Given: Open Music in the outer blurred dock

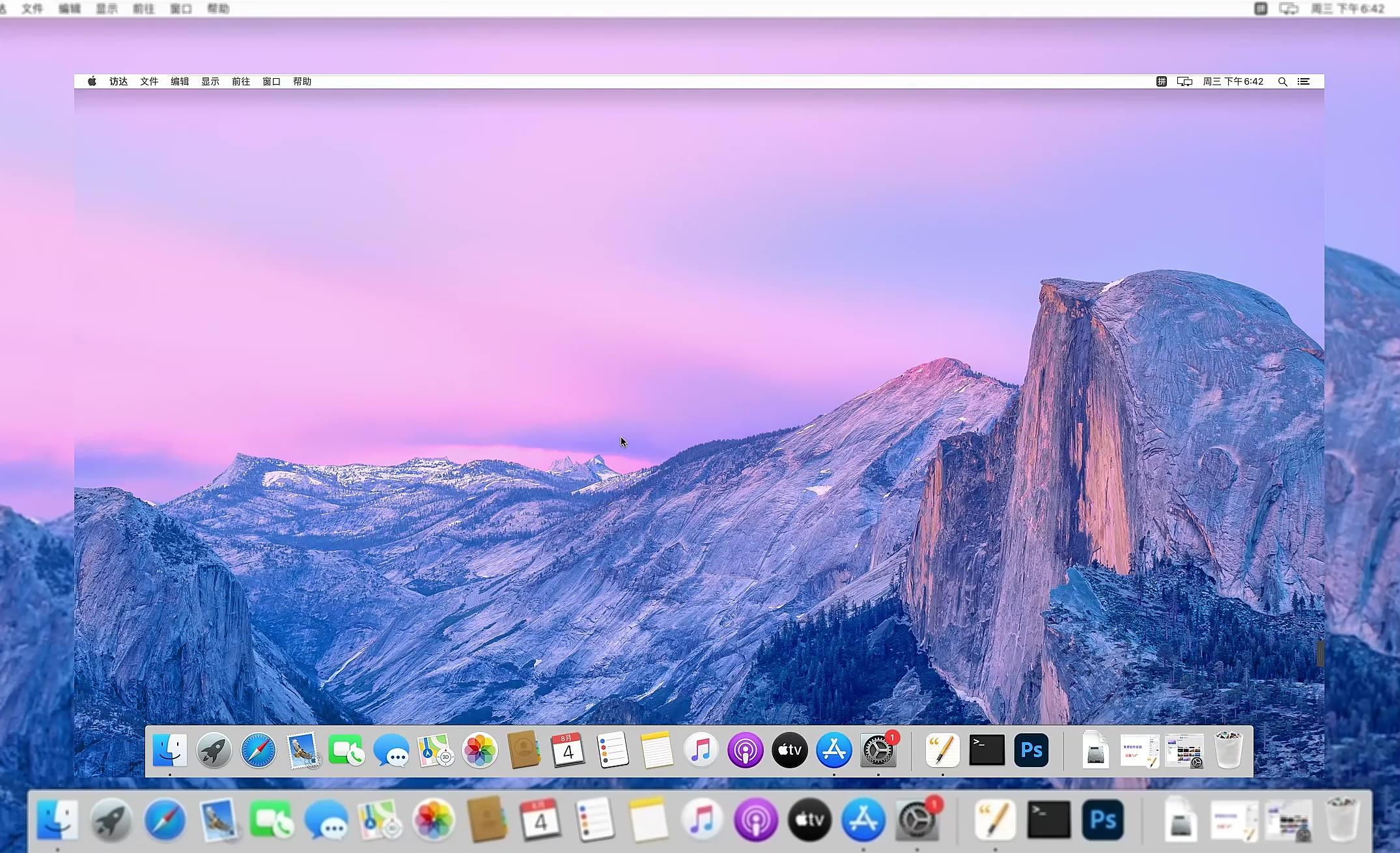Looking at the screenshot, I should pyautogui.click(x=702, y=820).
